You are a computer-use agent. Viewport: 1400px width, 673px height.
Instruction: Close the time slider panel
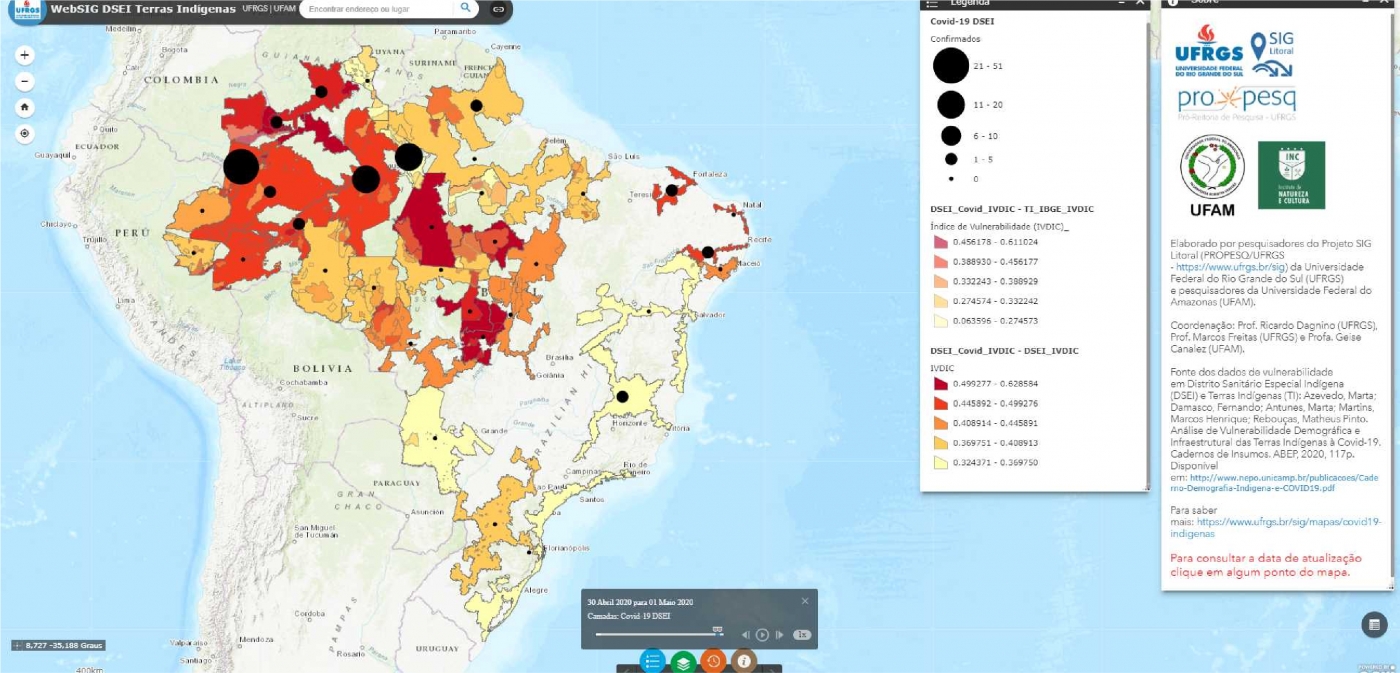click(x=805, y=601)
